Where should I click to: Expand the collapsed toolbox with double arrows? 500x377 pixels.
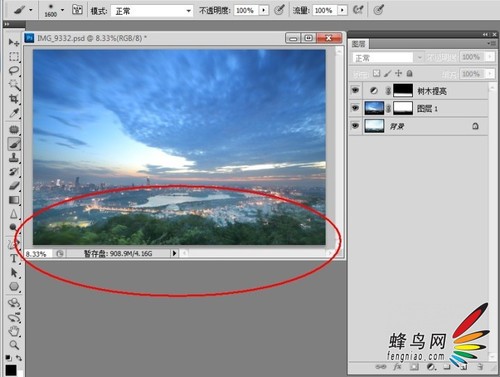coord(7,24)
